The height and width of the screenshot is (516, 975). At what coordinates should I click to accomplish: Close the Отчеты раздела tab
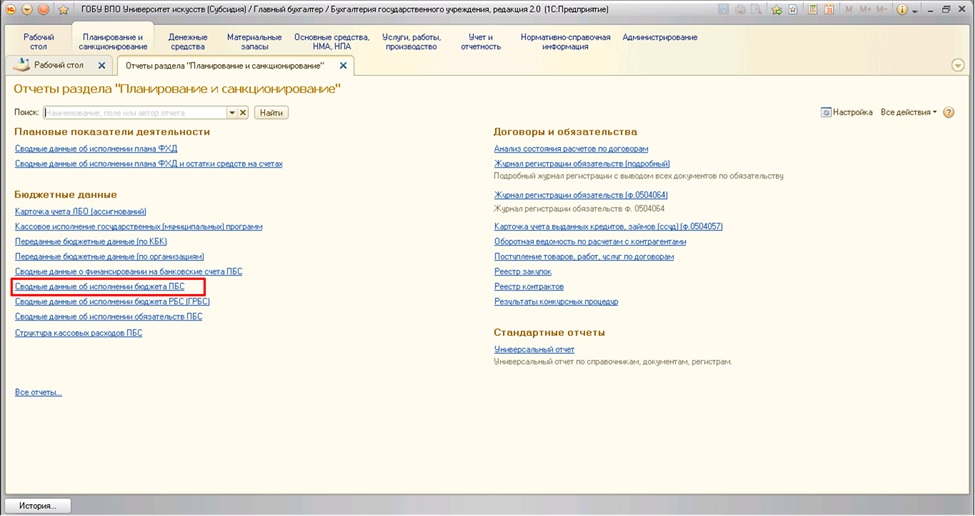(343, 66)
